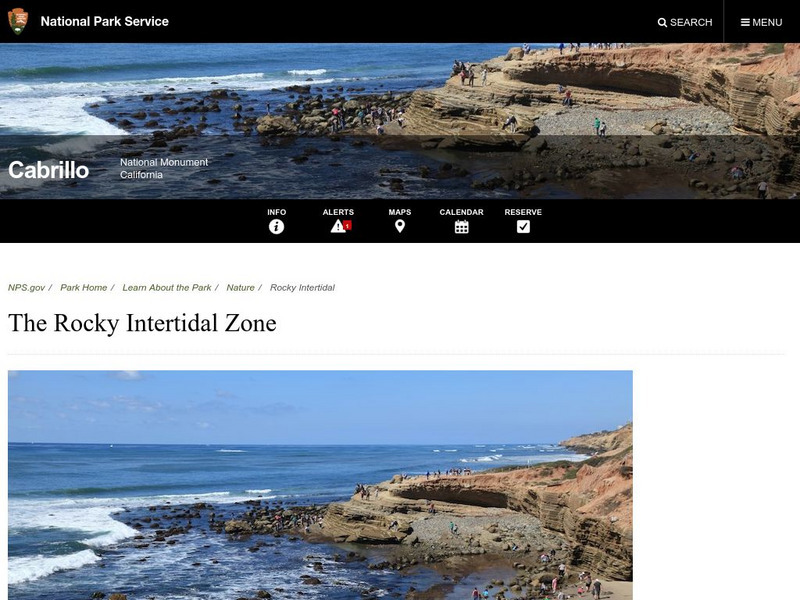Click the NPS arrowhead logo

[x=18, y=21]
